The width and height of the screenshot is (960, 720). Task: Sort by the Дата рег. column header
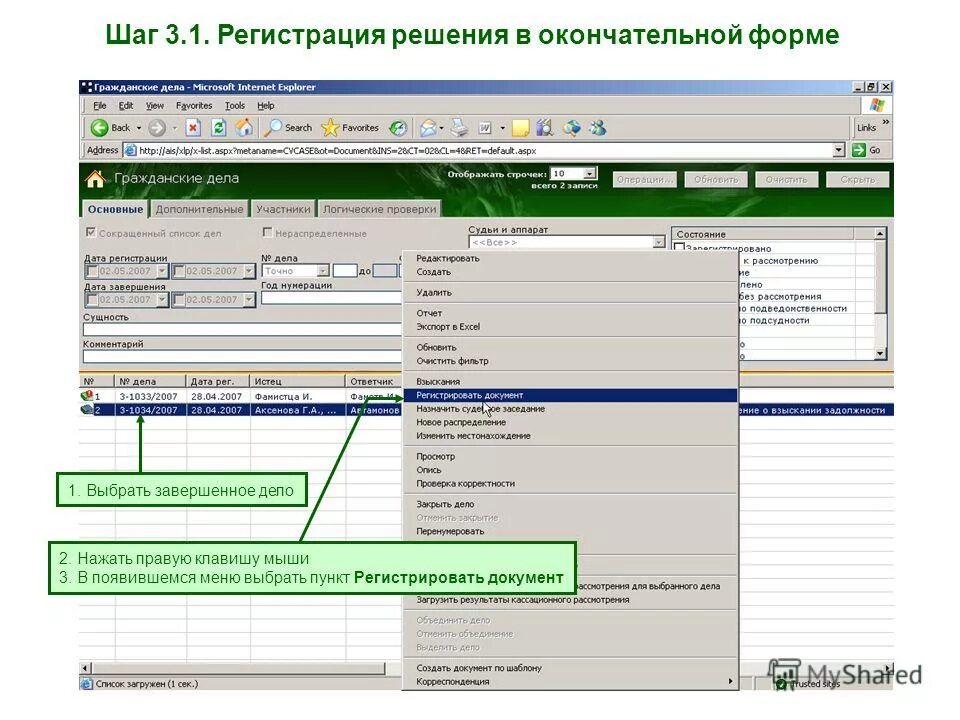(x=217, y=381)
